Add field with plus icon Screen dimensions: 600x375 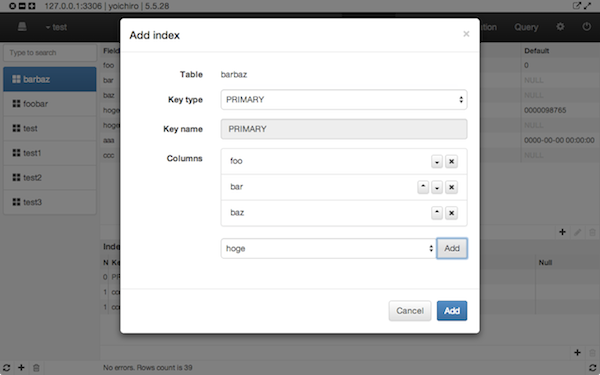tap(562, 232)
